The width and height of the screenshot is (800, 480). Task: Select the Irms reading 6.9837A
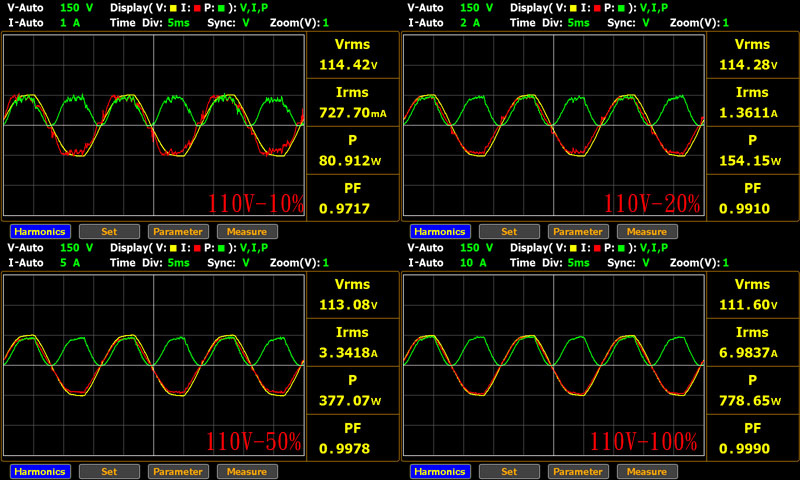tap(748, 352)
